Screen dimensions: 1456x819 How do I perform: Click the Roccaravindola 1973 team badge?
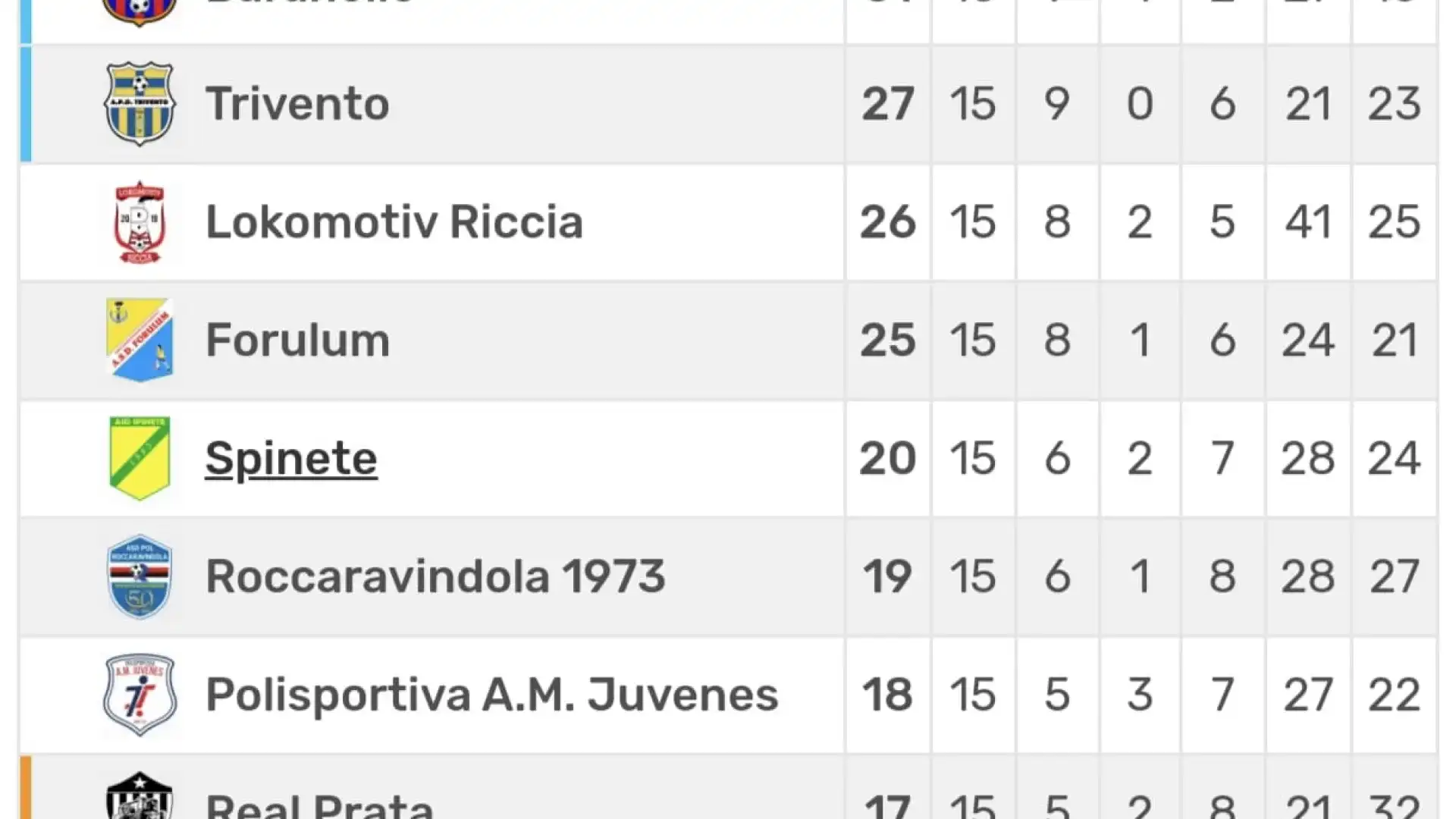(140, 576)
